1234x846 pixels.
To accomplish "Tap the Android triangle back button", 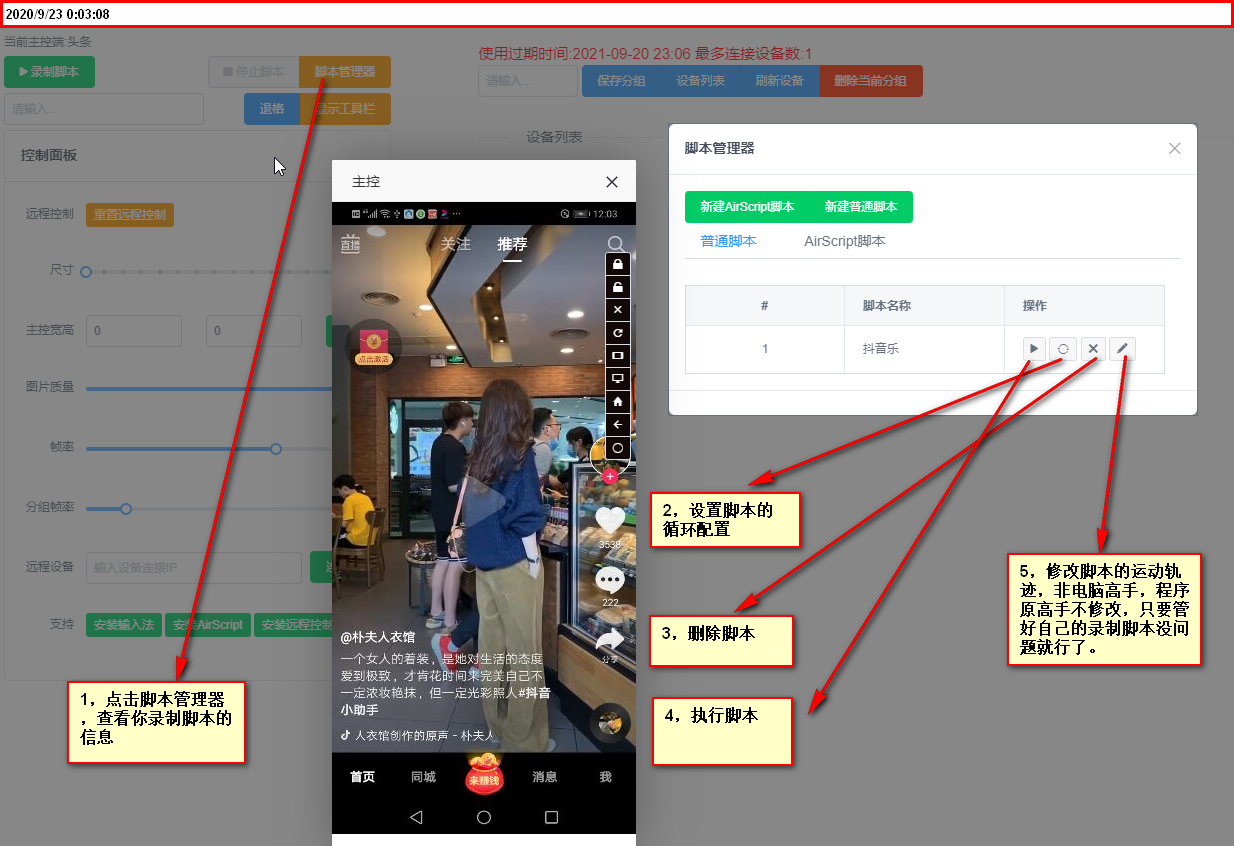I will point(416,817).
